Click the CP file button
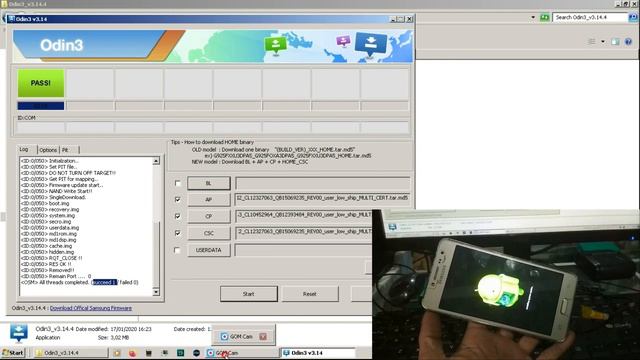Viewport: 640px width, 360px height. (209, 216)
